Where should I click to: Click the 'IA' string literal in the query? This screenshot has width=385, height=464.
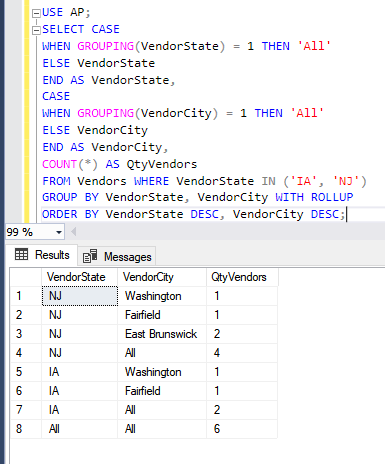(304, 181)
